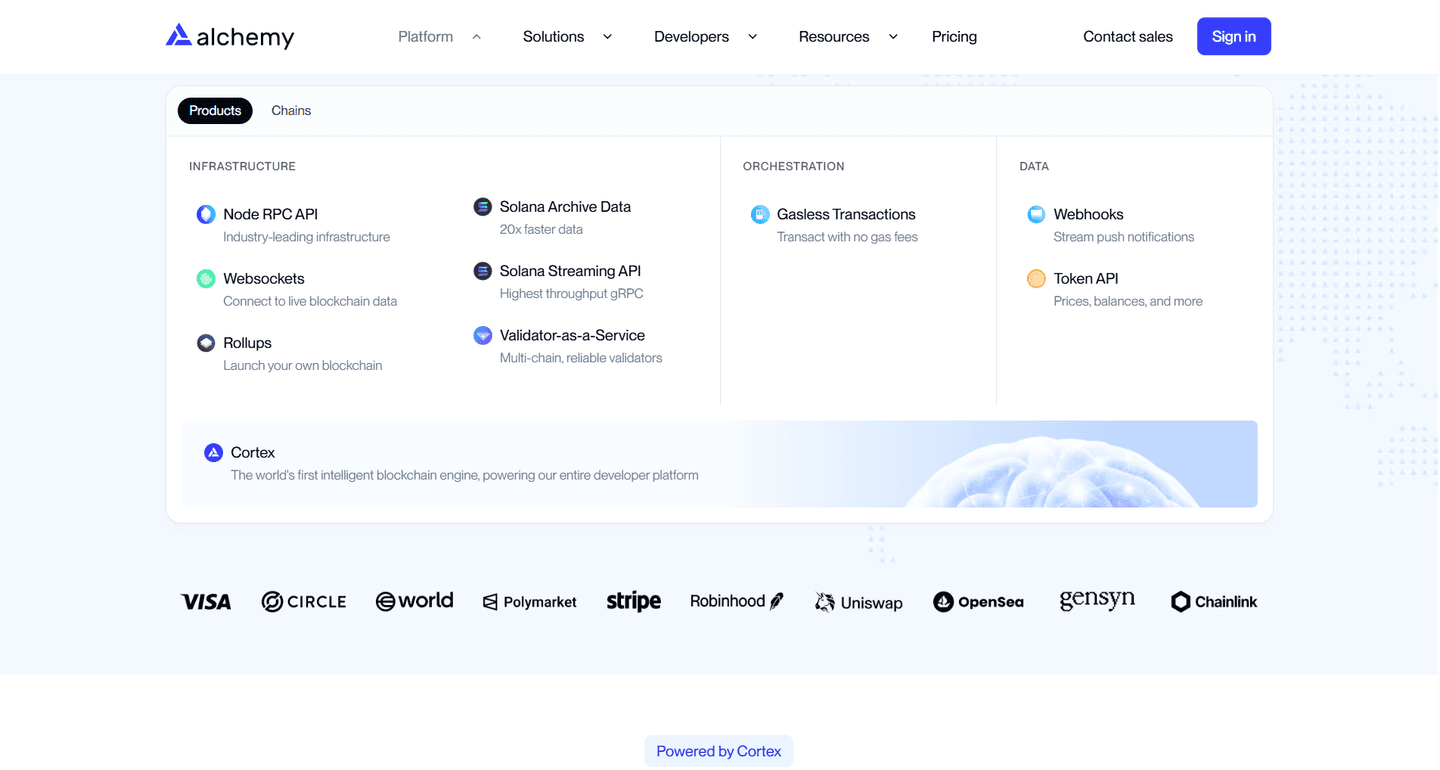Viewport: 1440px width, 770px height.
Task: Click the INFRASTRUCTURE section heading
Action: 243,166
